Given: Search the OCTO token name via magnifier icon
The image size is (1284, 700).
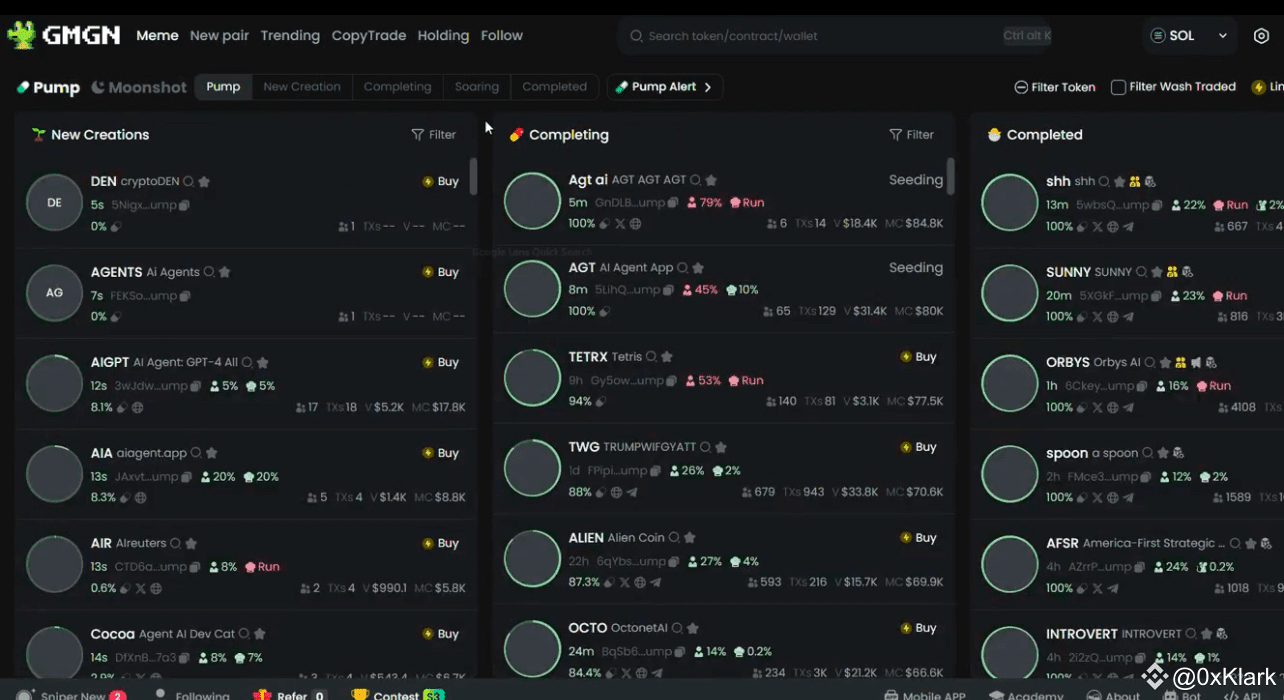Looking at the screenshot, I should [x=677, y=629].
